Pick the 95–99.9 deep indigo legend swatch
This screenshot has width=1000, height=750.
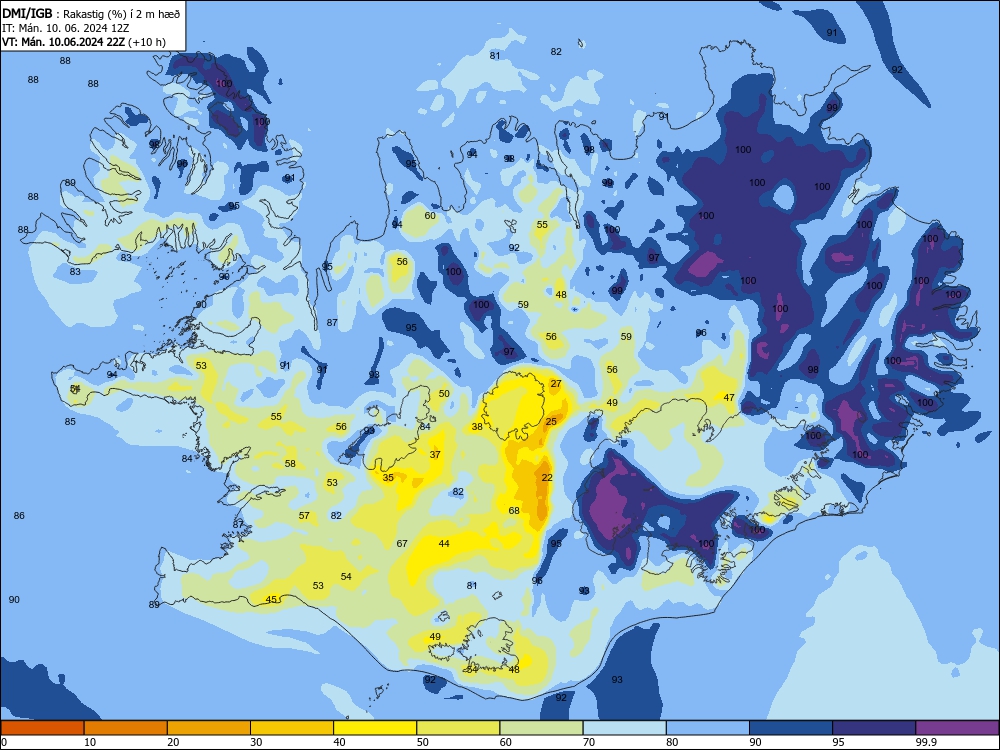(874, 728)
